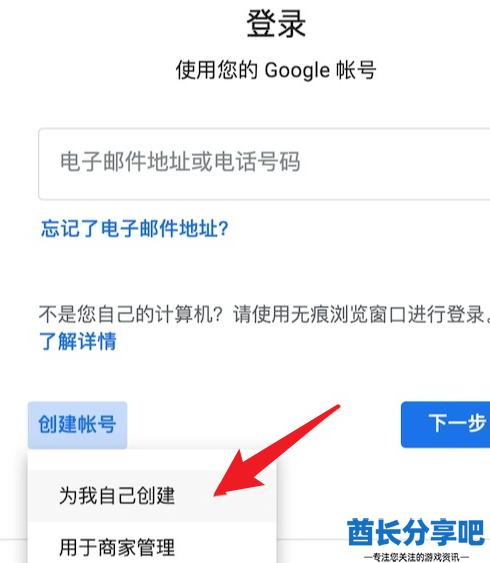Screen dimensions: 490x563
Task: Focus the 电子邮件地址或电话号码 text box
Action: [264, 163]
